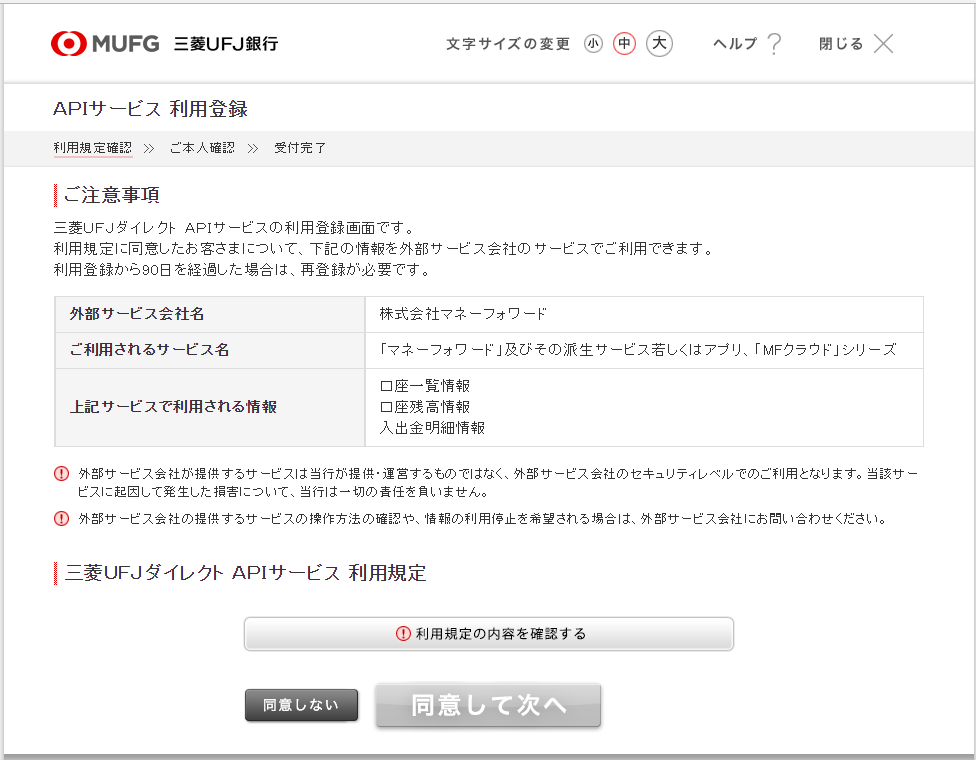
Task: Set text size to medium (中)
Action: (624, 44)
